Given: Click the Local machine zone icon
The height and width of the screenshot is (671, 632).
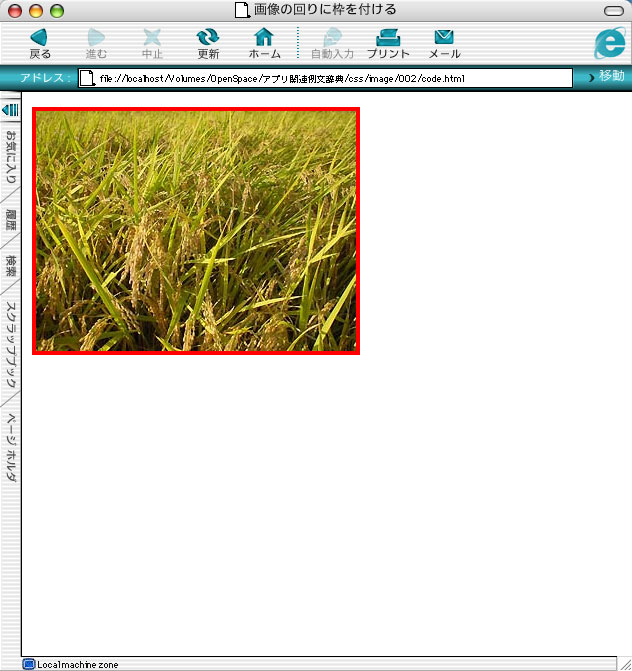Looking at the screenshot, I should [28, 664].
